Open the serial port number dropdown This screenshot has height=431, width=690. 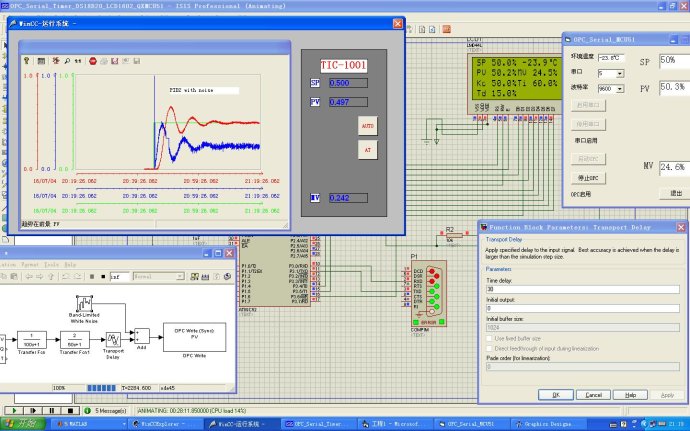620,73
